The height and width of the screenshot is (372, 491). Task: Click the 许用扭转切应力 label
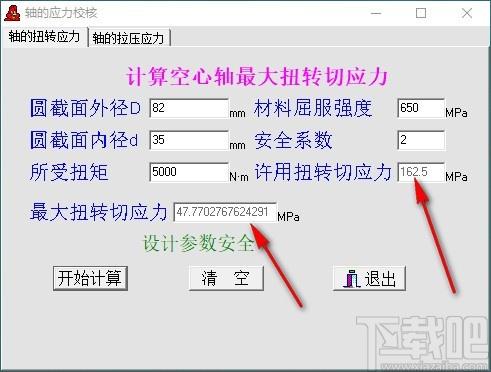323,172
